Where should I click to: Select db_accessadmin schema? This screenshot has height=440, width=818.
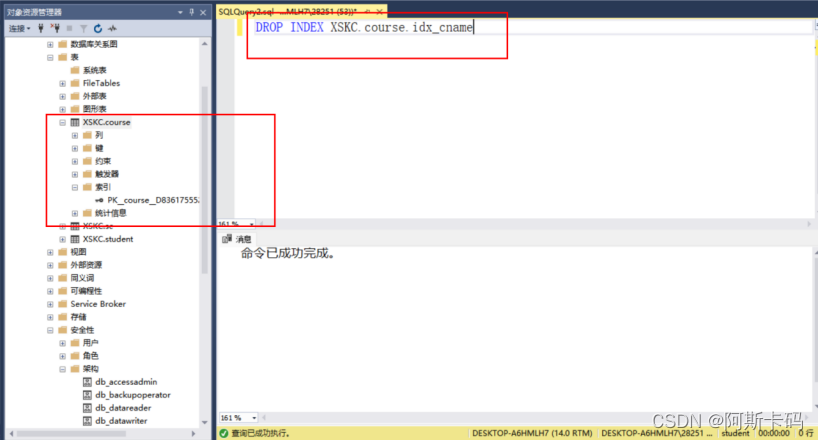[126, 382]
